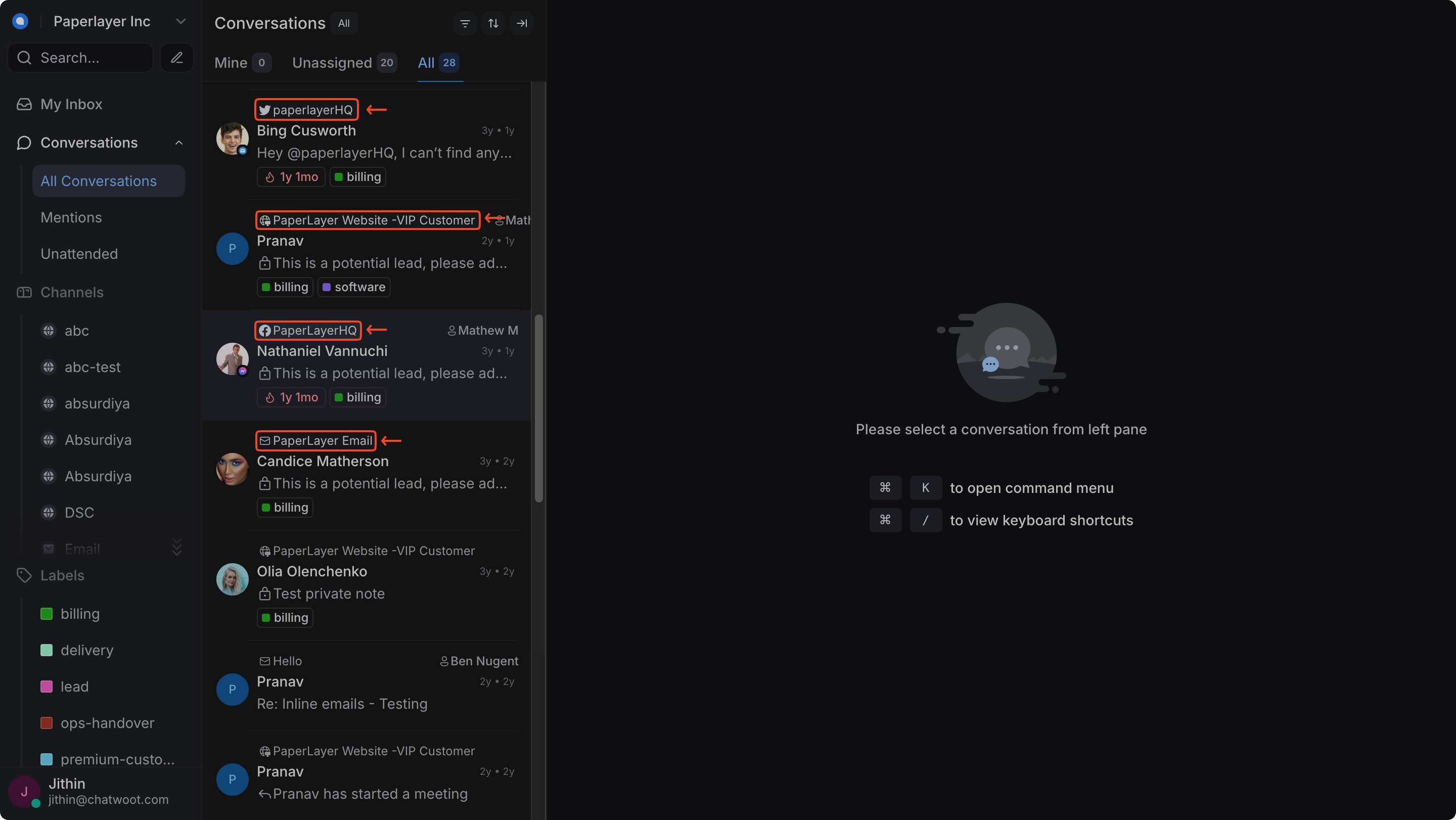Focus the Search... input field

(80, 58)
